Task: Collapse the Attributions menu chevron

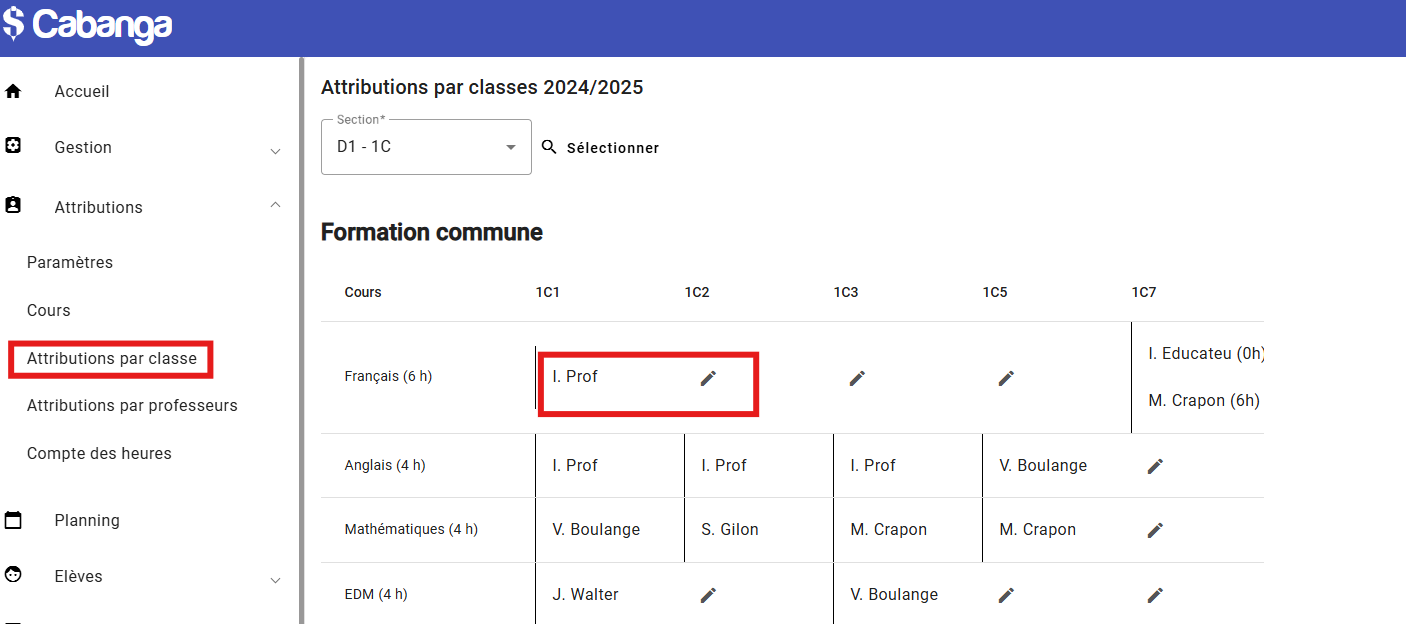Action: click(275, 205)
